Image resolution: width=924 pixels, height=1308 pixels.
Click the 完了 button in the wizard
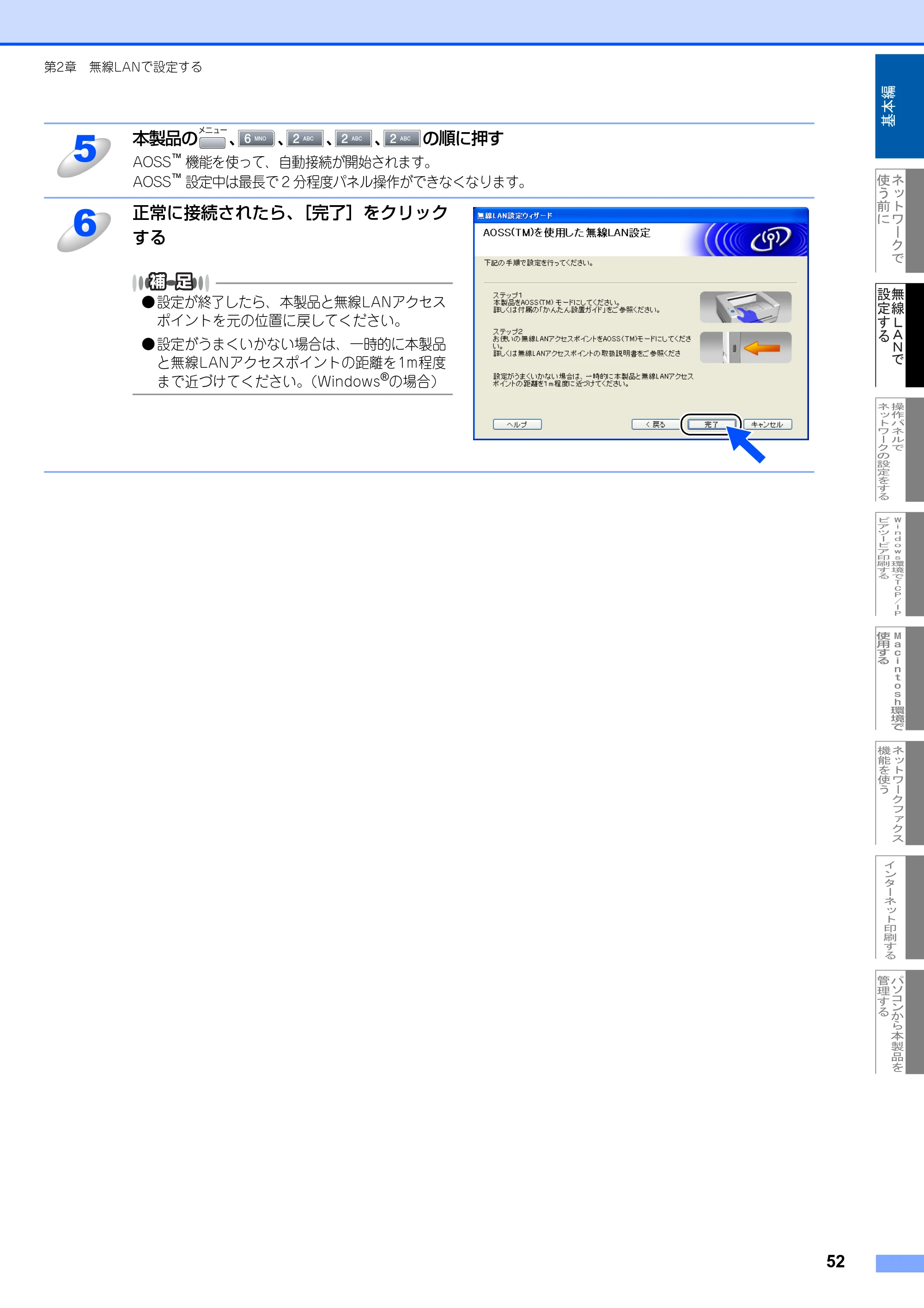pos(711,425)
